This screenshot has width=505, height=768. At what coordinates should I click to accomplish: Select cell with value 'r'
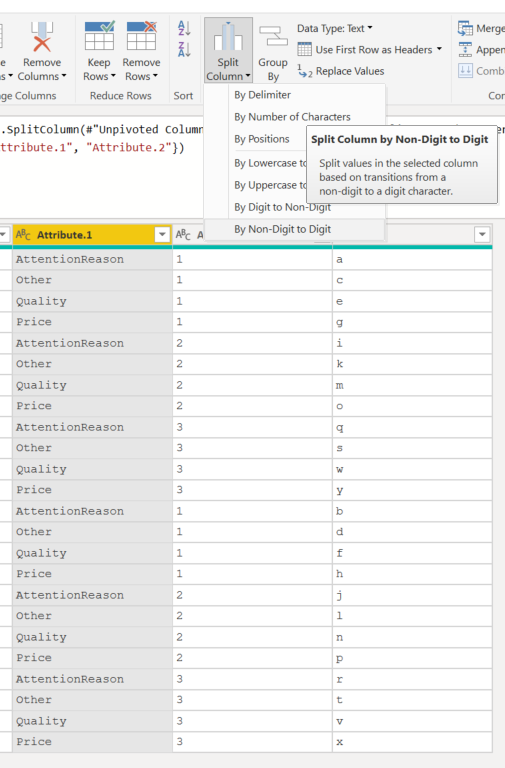point(412,679)
